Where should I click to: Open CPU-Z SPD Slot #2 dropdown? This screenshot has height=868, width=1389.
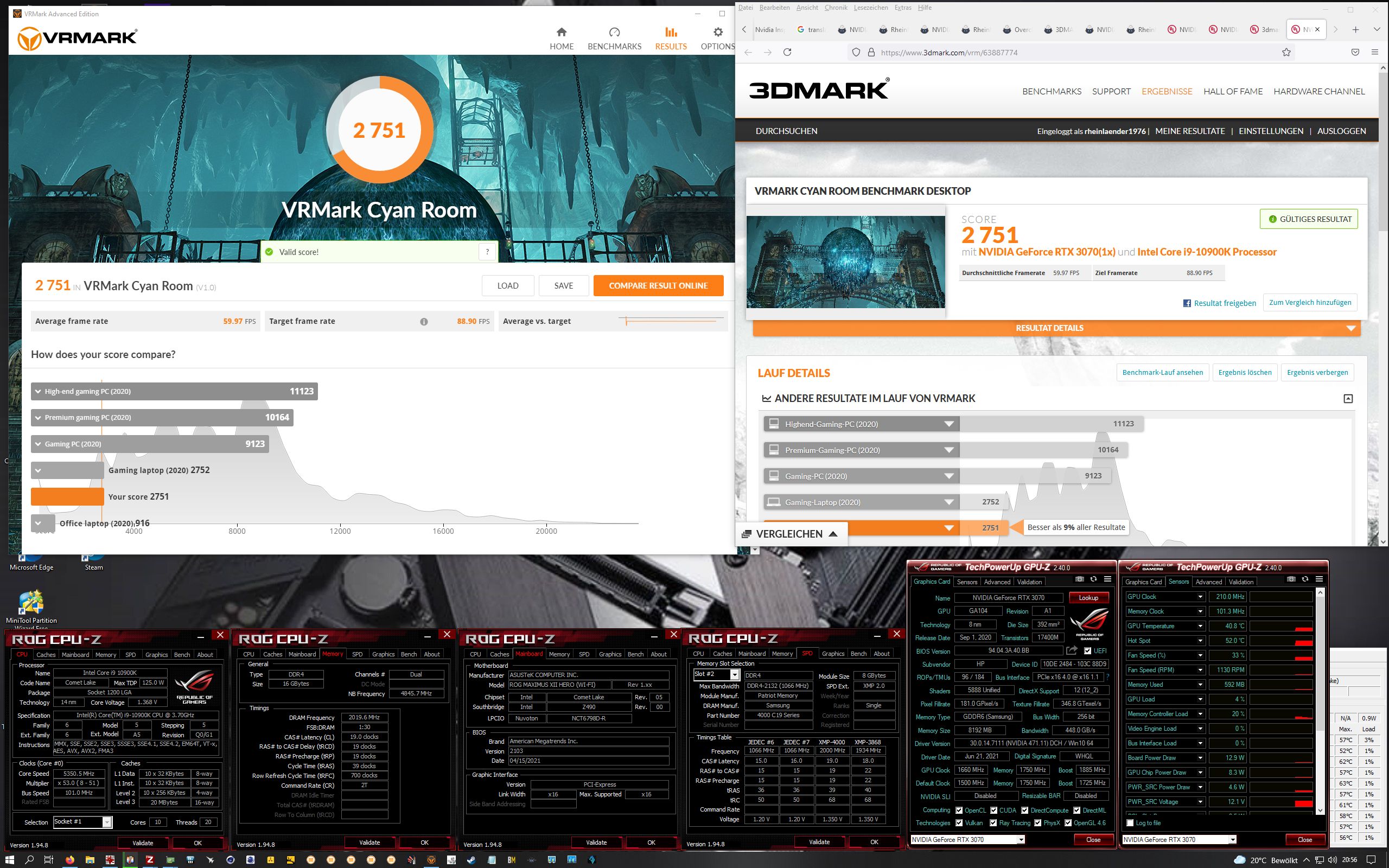click(735, 674)
